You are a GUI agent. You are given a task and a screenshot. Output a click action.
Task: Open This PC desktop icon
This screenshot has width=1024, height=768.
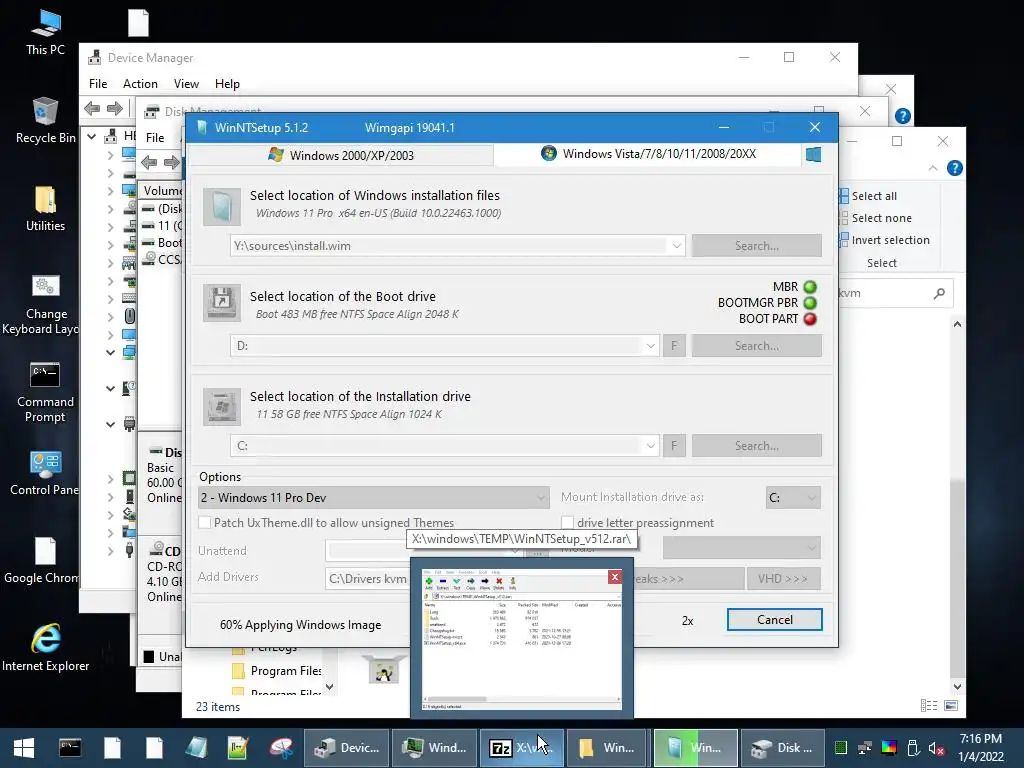[x=45, y=31]
